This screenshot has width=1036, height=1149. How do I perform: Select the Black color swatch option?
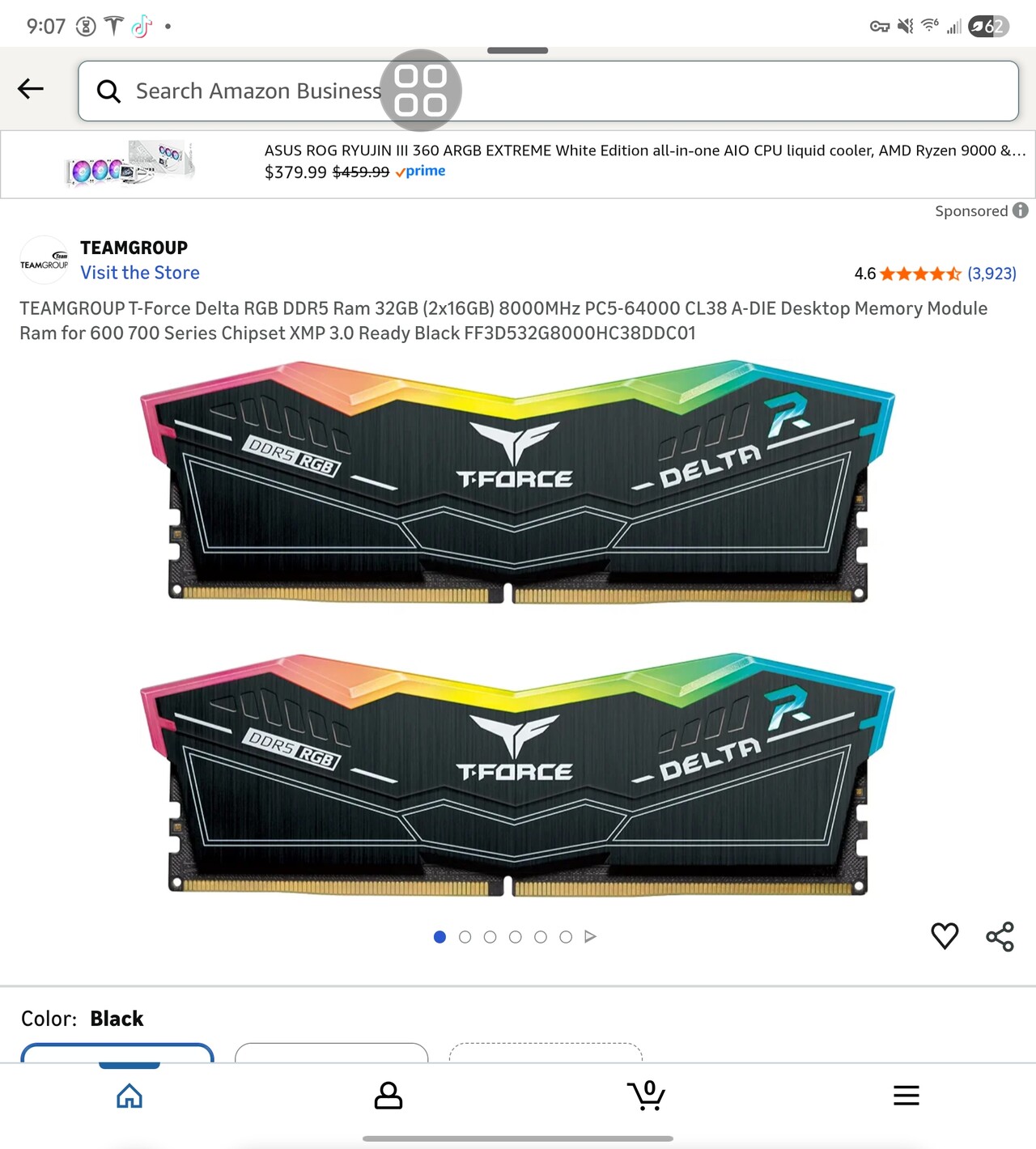pos(117,1053)
